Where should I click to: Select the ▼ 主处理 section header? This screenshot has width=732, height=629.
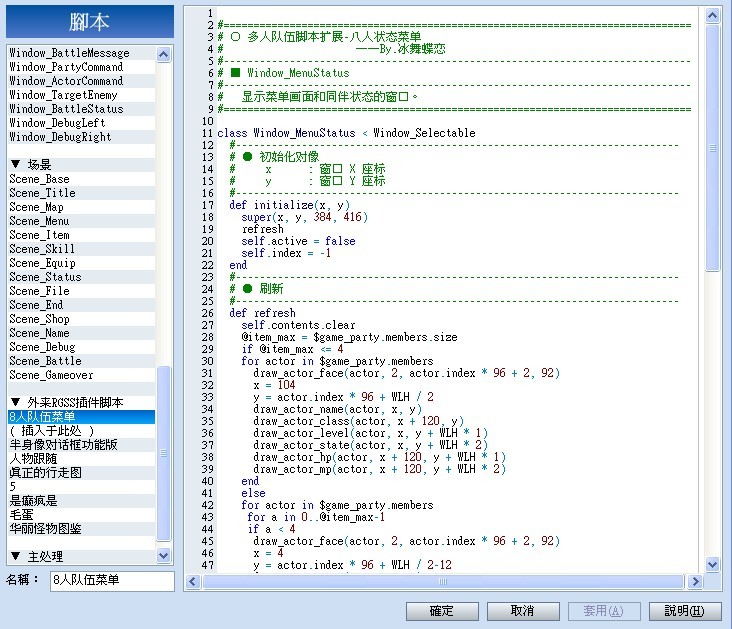tap(81, 556)
